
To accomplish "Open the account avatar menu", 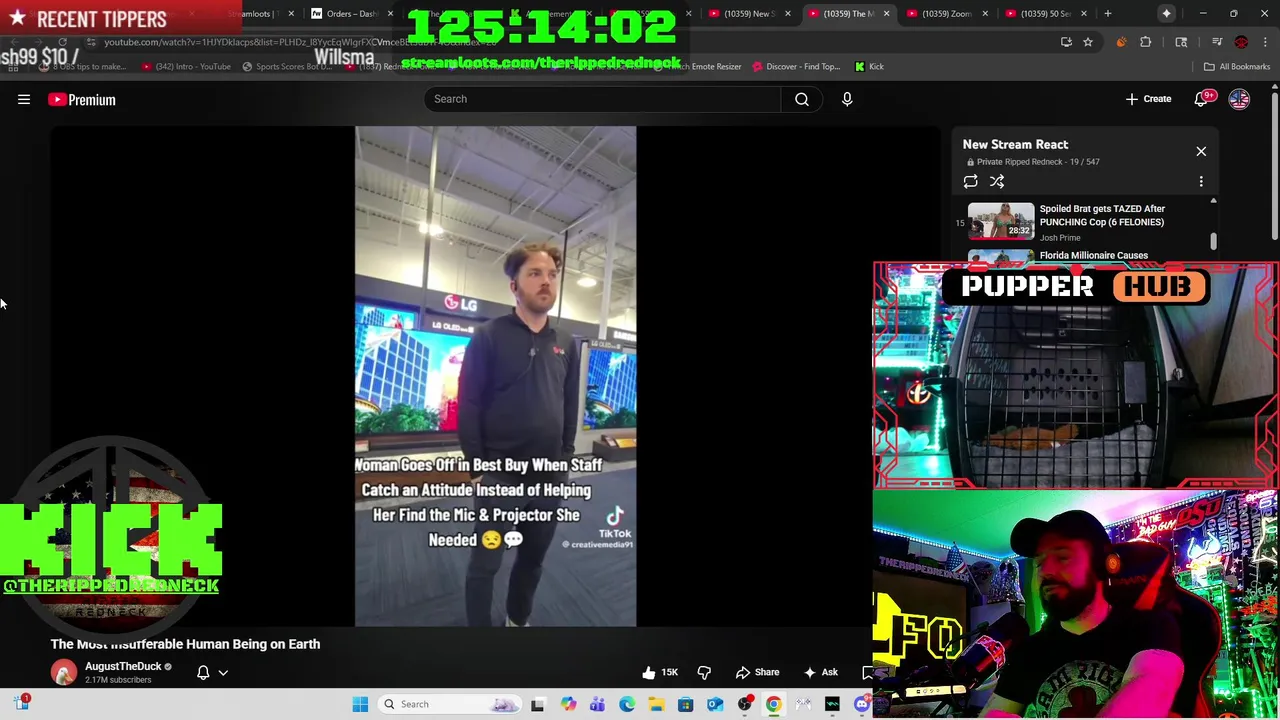I will click(1239, 99).
